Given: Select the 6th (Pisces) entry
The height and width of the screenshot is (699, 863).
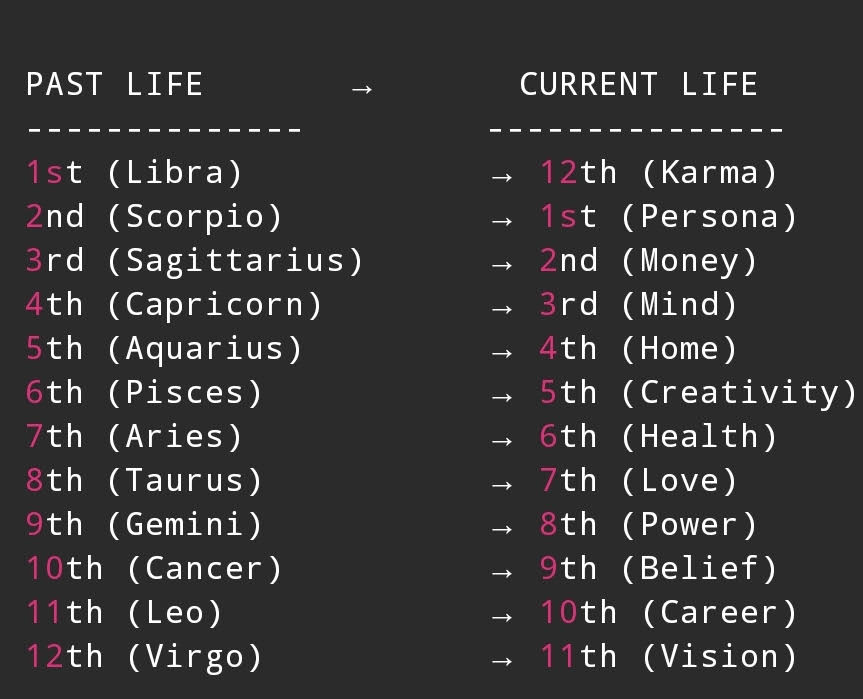Looking at the screenshot, I should 144,393.
